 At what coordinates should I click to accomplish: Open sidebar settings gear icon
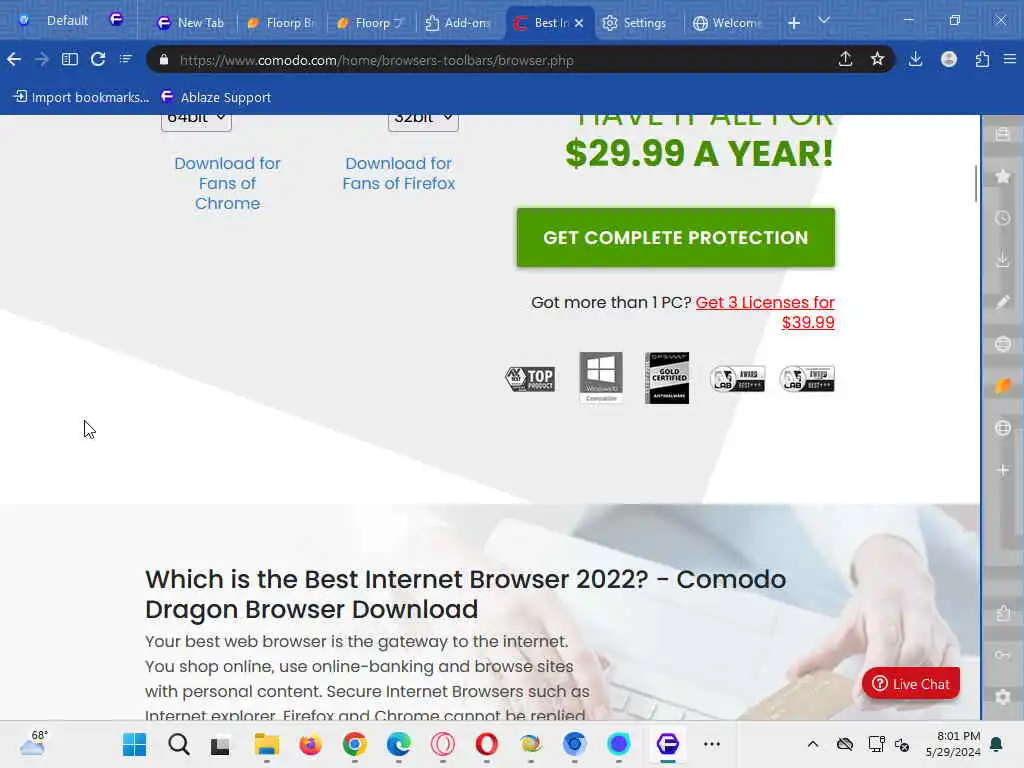click(x=1002, y=697)
